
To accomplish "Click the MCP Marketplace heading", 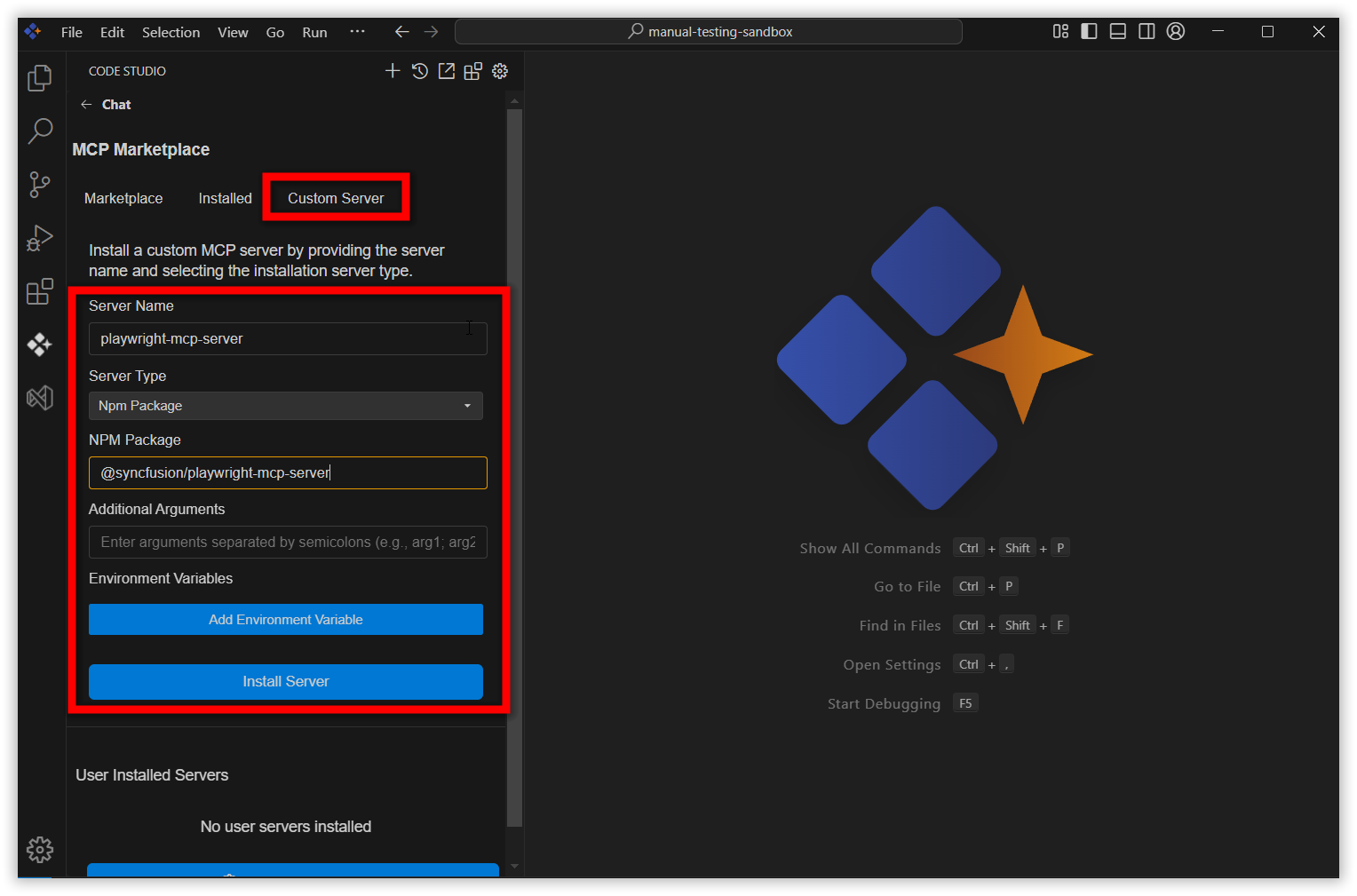I will pos(141,149).
